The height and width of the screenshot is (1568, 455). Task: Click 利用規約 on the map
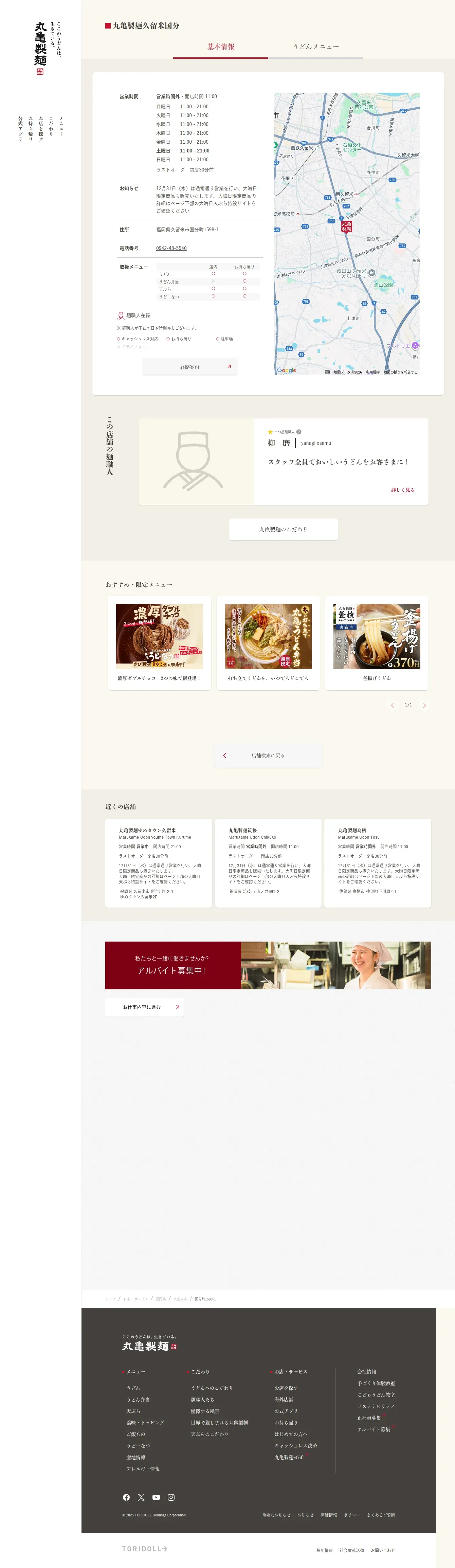coord(373,372)
